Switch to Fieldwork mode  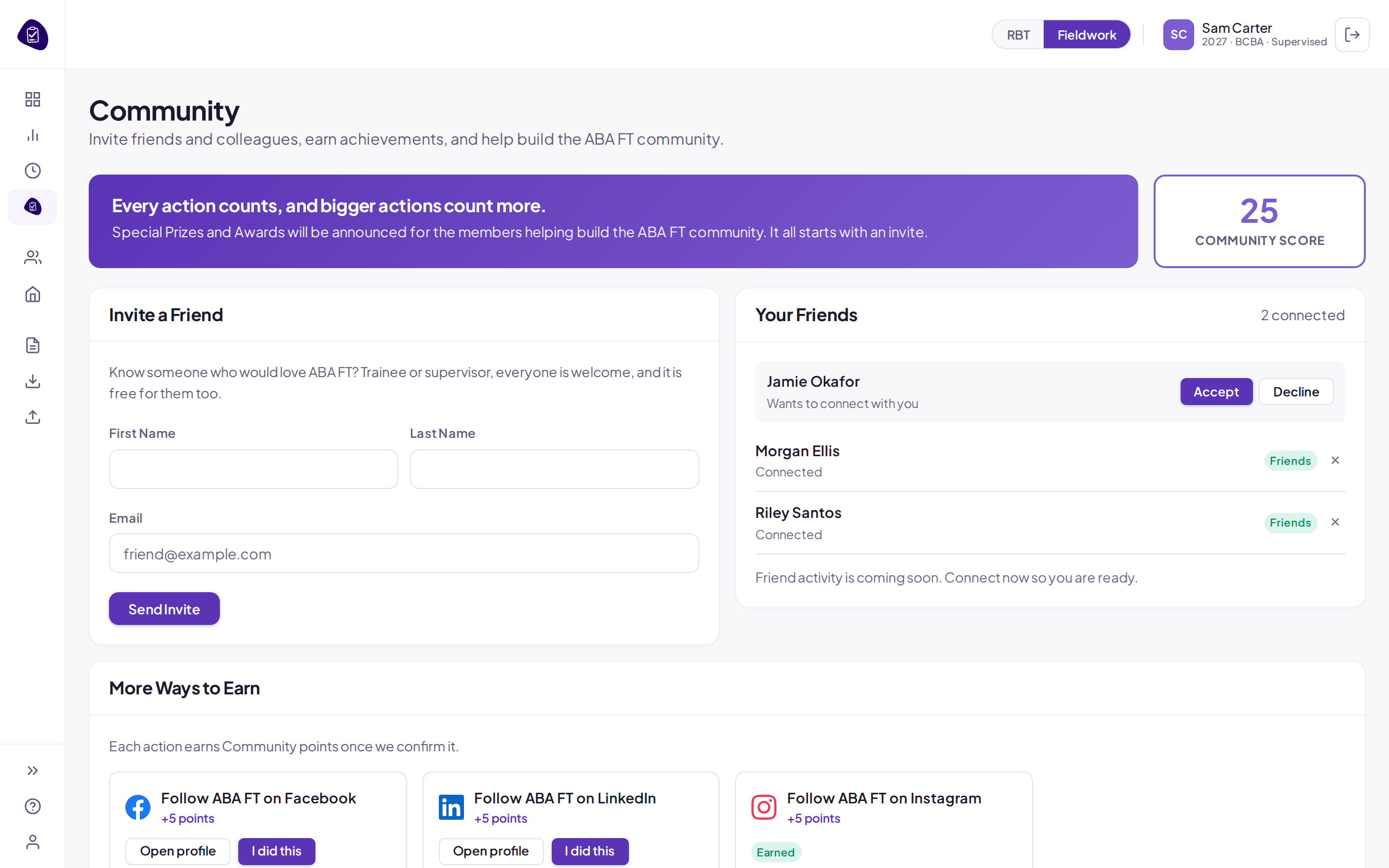coord(1087,34)
